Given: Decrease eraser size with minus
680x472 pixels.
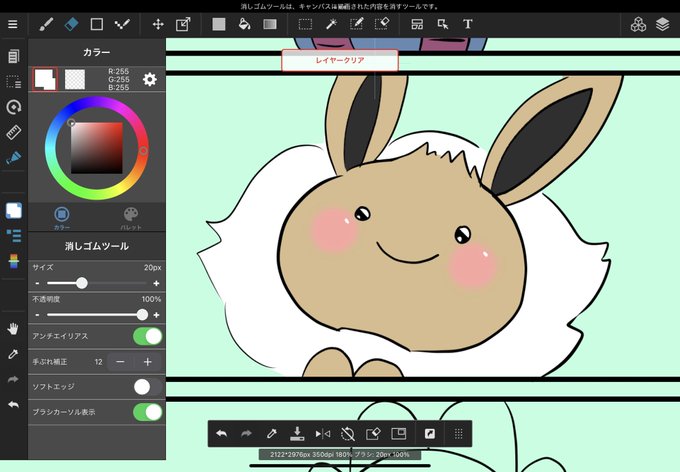Looking at the screenshot, I should (37, 283).
